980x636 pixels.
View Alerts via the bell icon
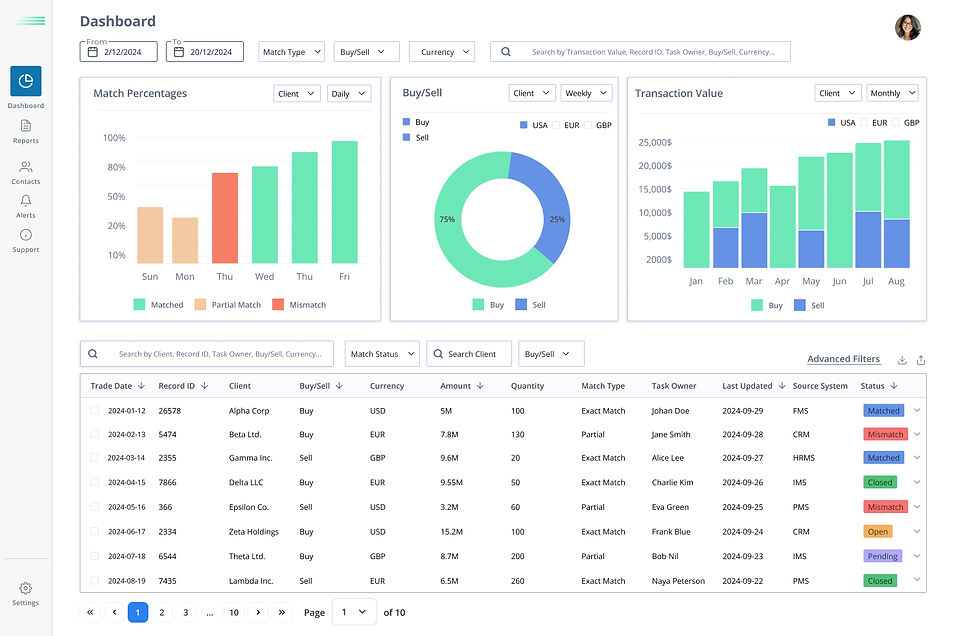[x=25, y=203]
